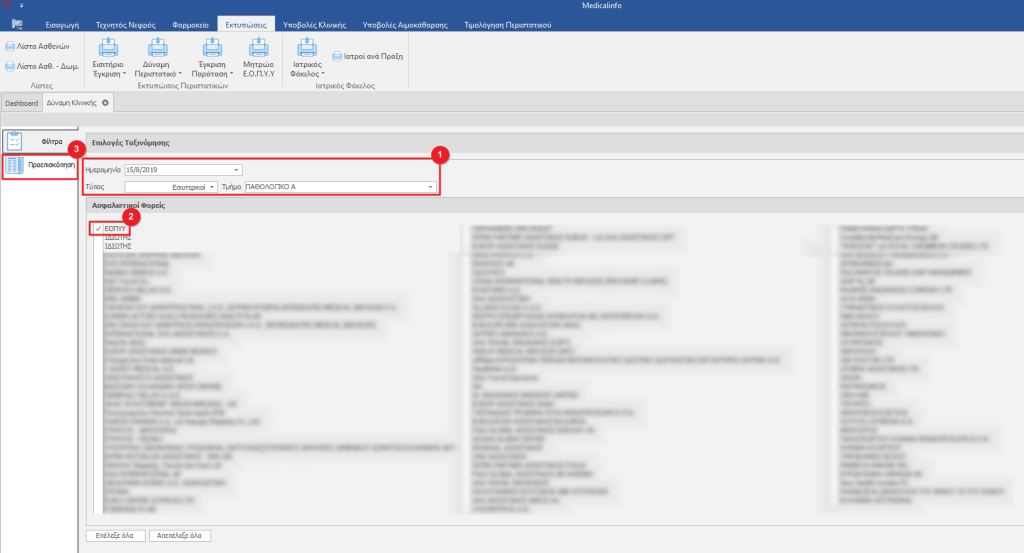This screenshot has height=553, width=1024.
Task: Open the Εισιτήριο Έγκριση print icon
Action: (107, 48)
